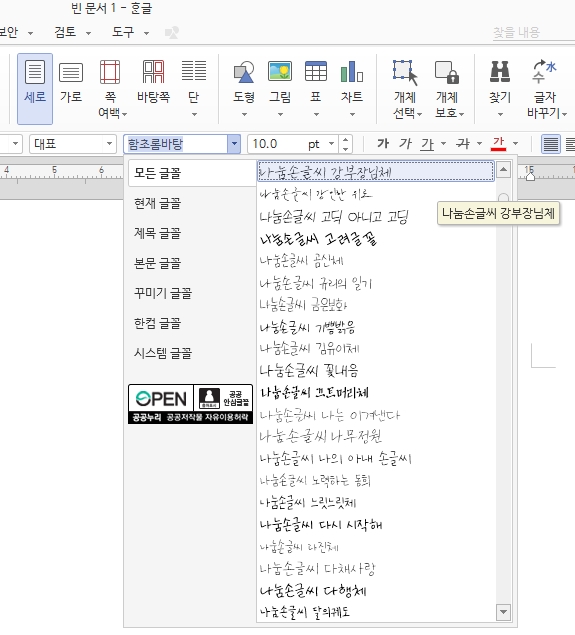The width and height of the screenshot is (575, 635).
Task: Choose font 나눔손글씨 나의 아내 손글씨
Action: (x=376, y=459)
